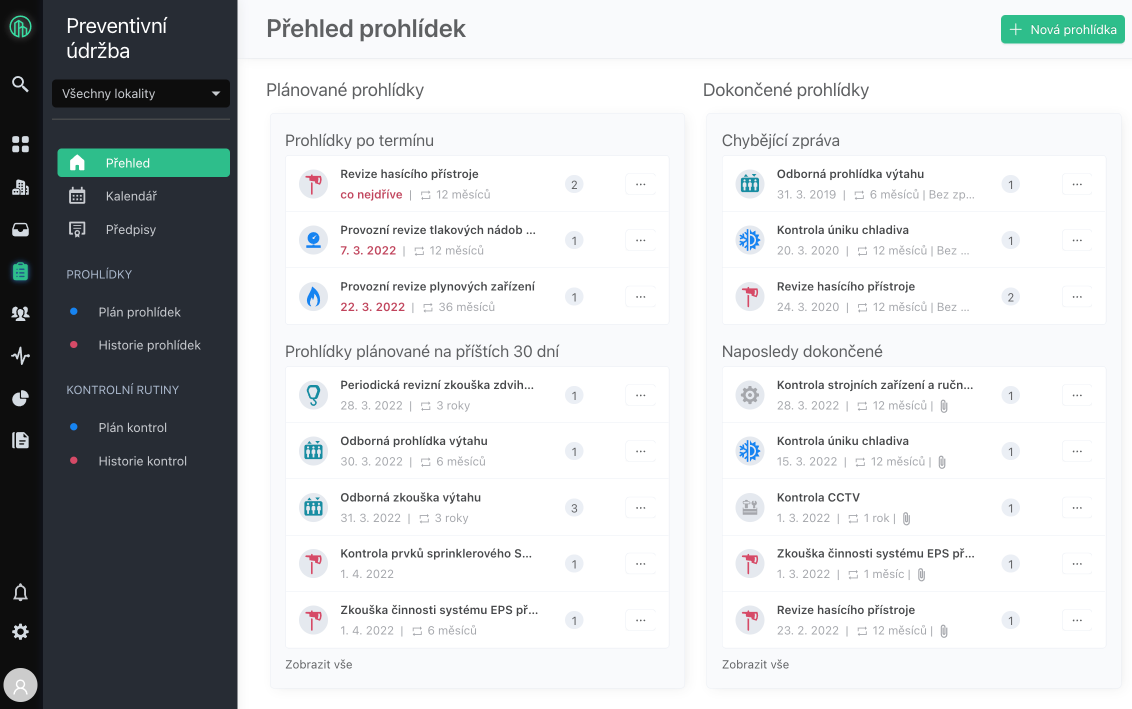Open the buildings icon in left rail
The width and height of the screenshot is (1132, 709).
20,187
